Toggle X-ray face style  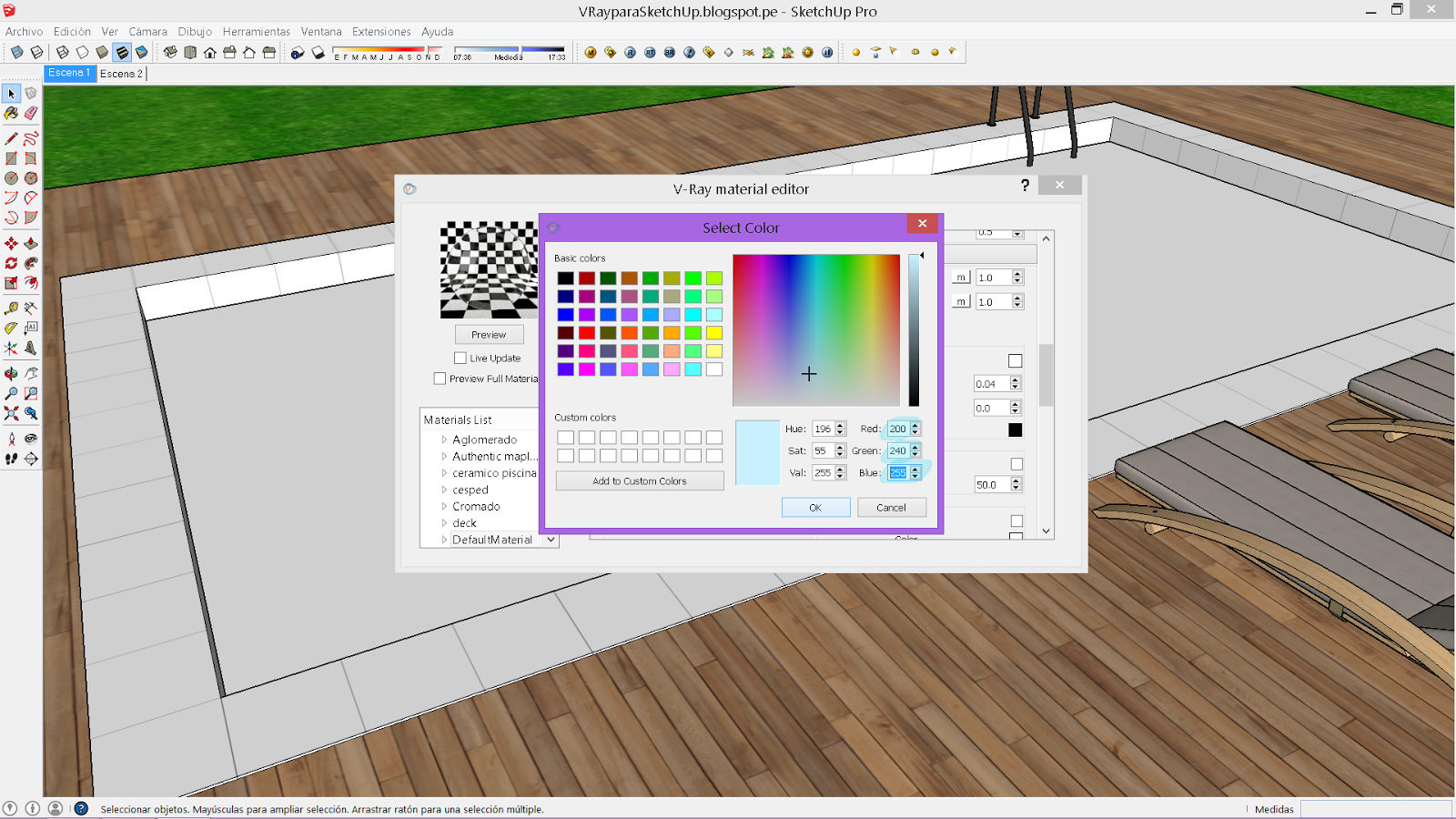point(17,52)
